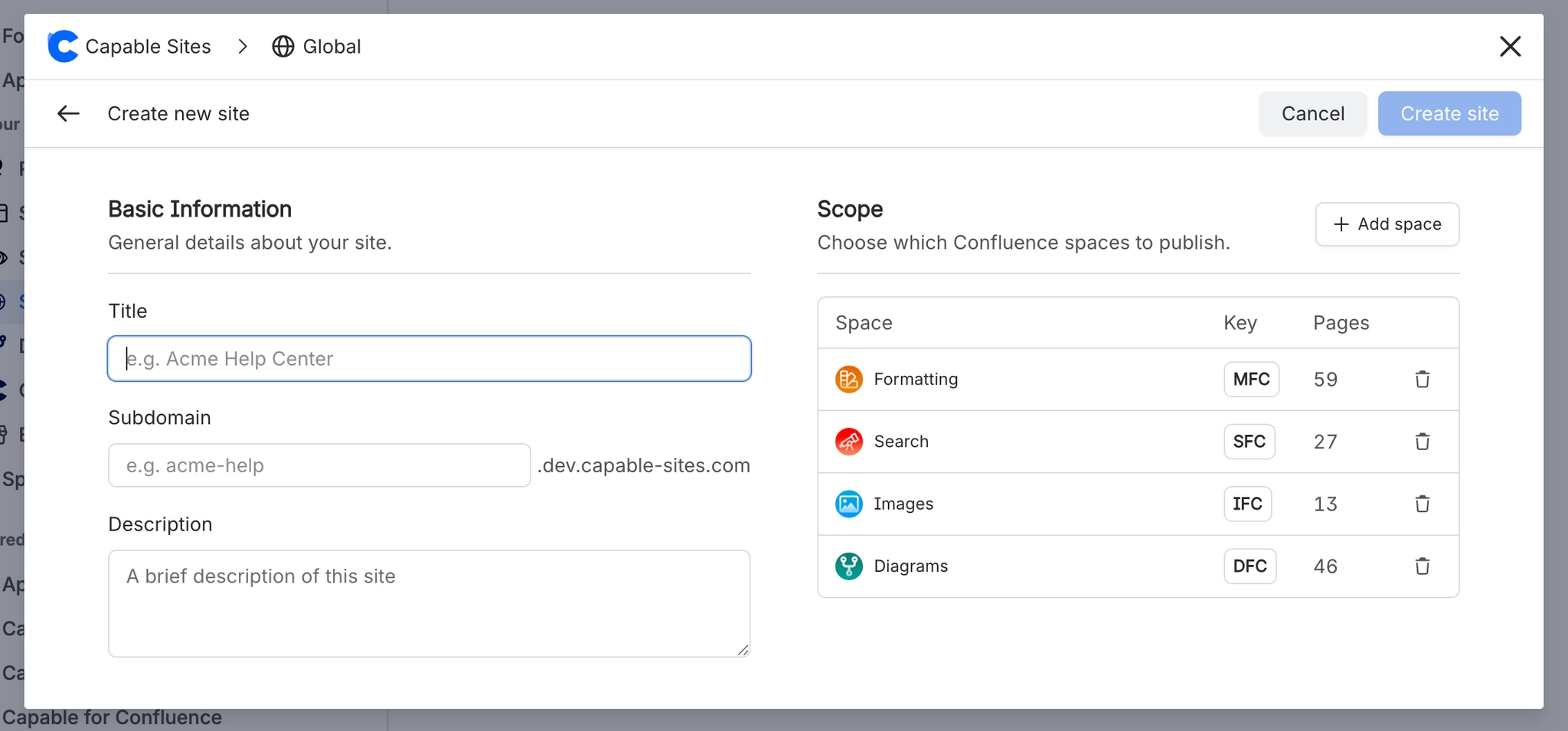
Task: Click the orange Formatting space icon
Action: click(848, 380)
